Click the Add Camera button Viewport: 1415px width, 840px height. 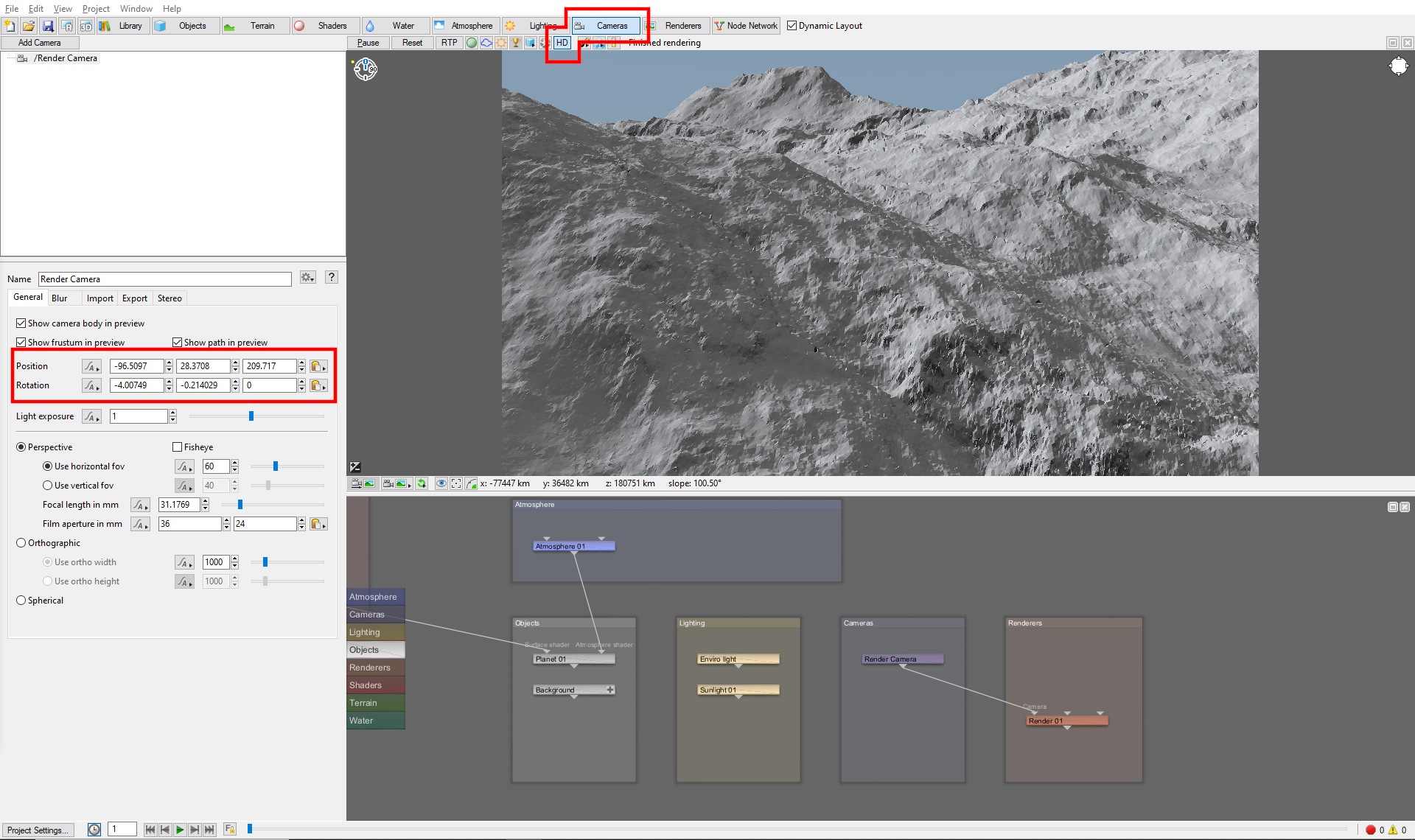pyautogui.click(x=40, y=43)
